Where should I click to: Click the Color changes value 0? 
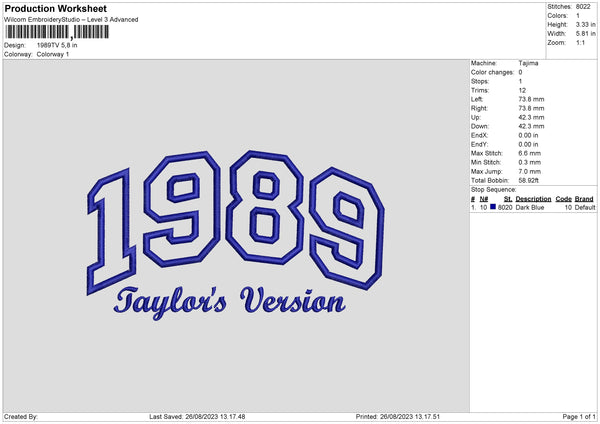520,72
